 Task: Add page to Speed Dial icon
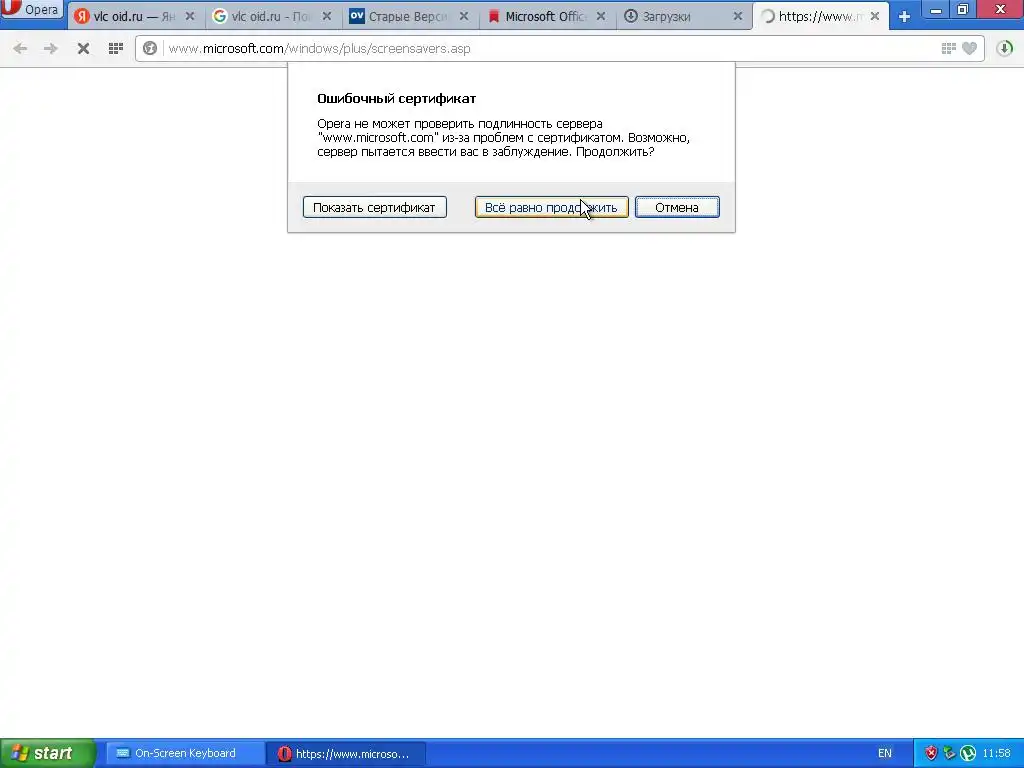click(x=949, y=48)
